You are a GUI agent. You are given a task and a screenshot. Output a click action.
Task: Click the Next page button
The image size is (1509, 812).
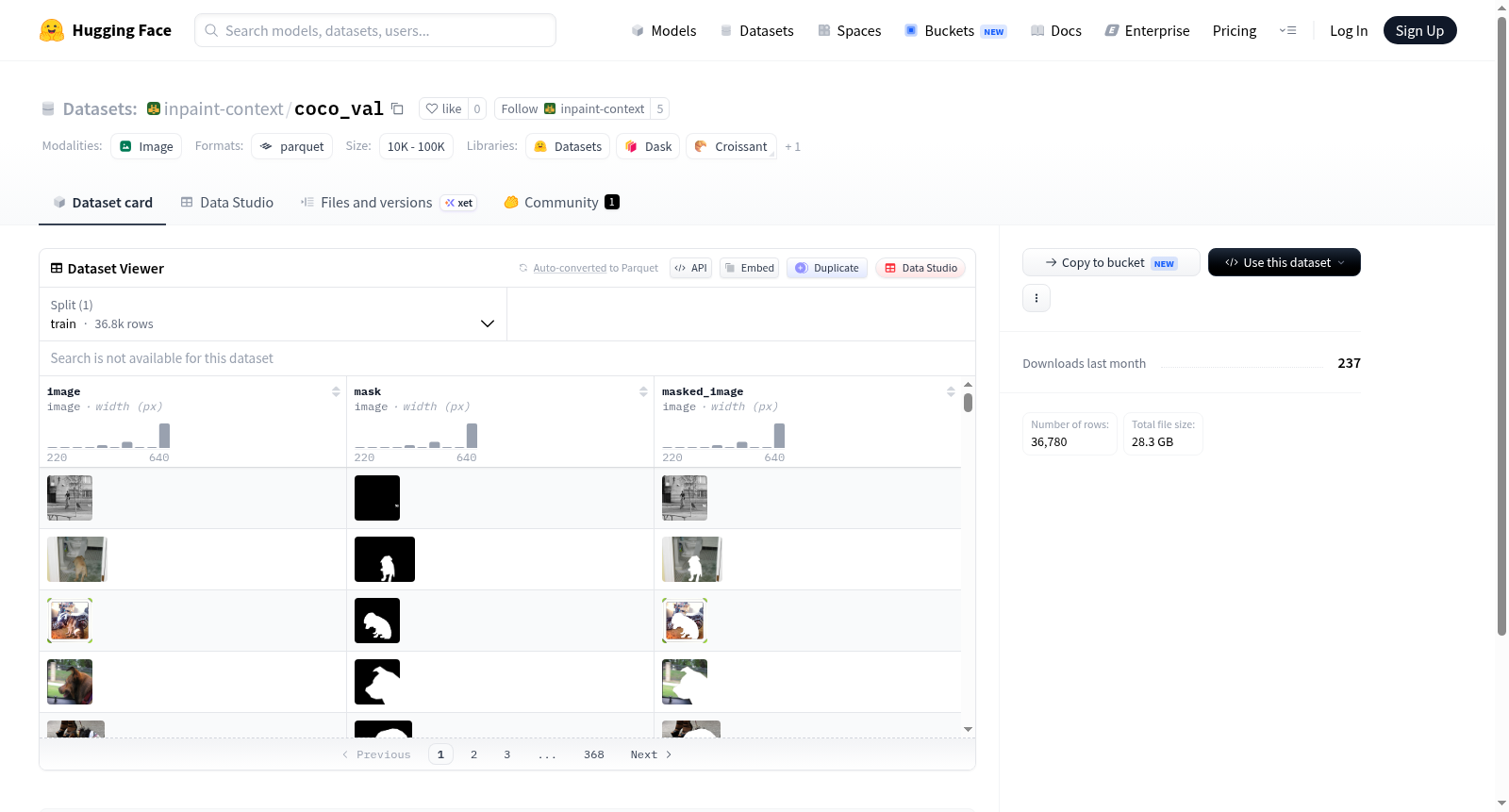point(651,754)
